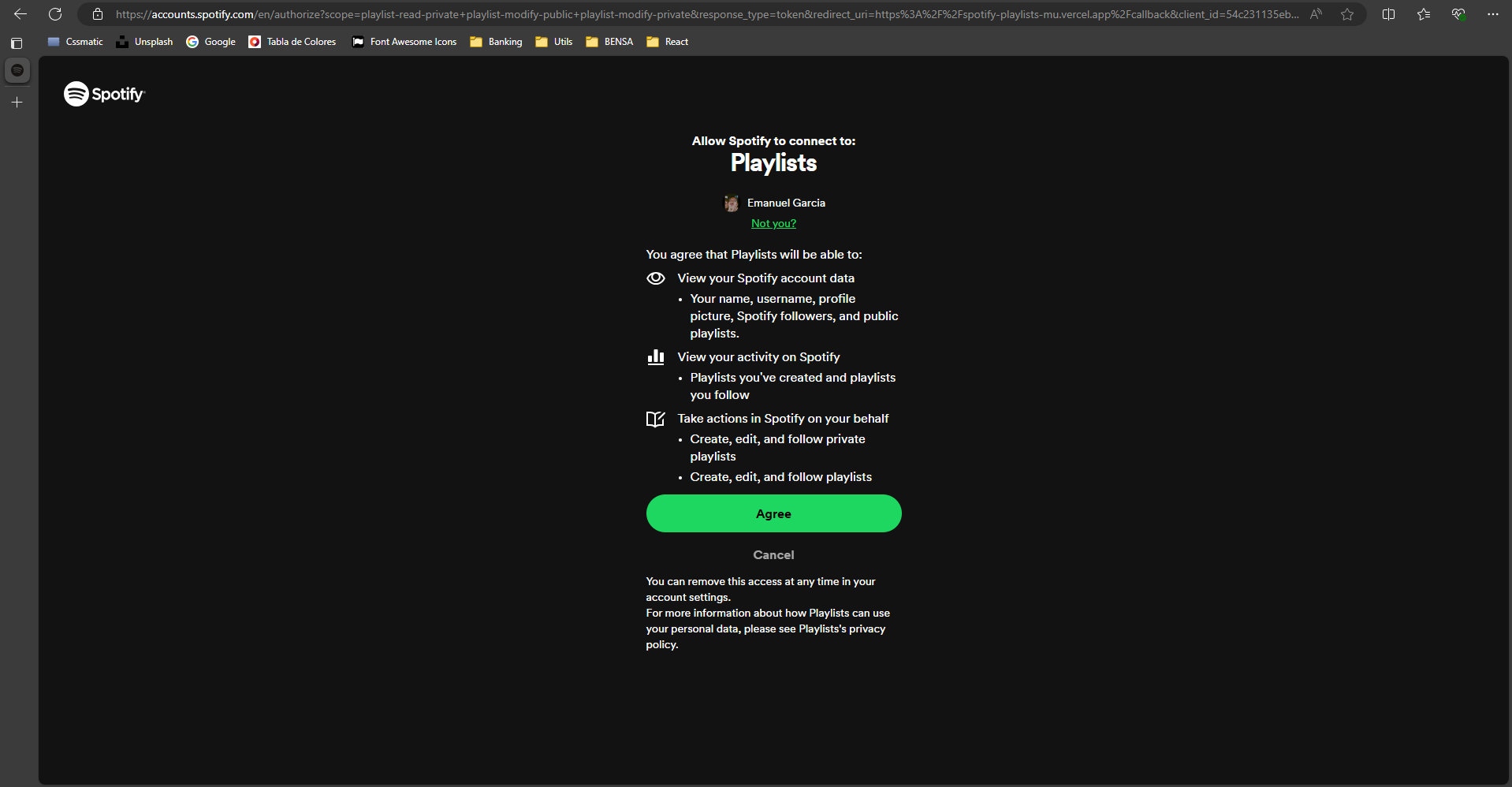
Task: Add this page to favorites with star icon
Action: [x=1347, y=14]
